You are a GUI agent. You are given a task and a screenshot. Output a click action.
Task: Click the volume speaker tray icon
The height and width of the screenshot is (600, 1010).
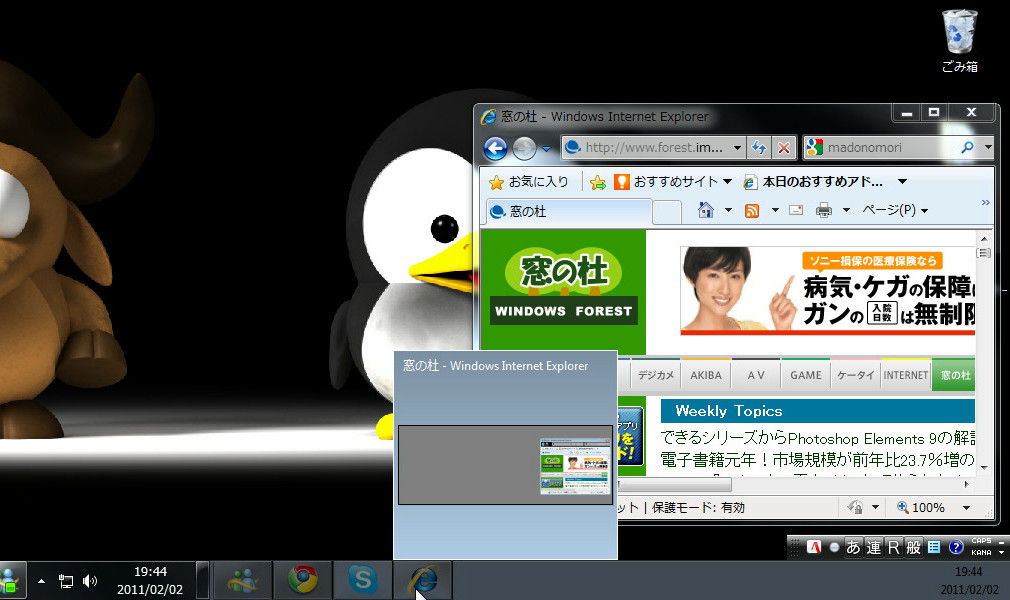coord(90,581)
